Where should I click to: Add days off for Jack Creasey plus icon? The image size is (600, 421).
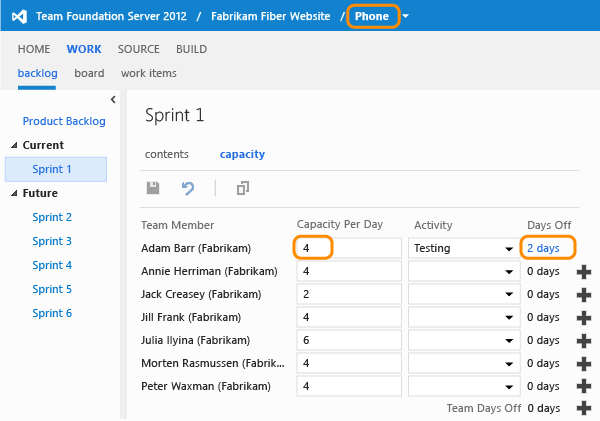pyautogui.click(x=584, y=294)
